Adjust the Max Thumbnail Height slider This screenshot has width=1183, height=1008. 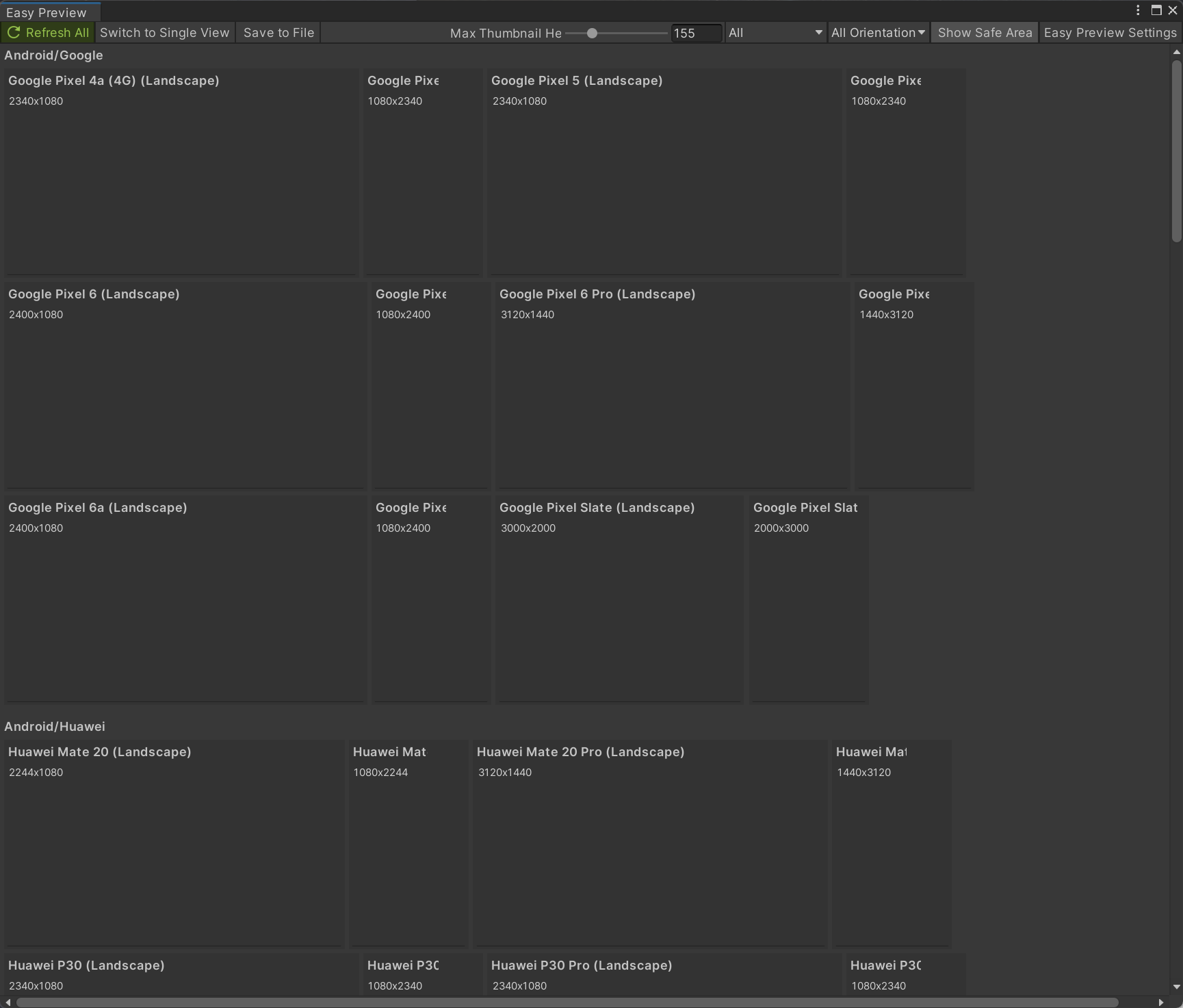[x=591, y=32]
